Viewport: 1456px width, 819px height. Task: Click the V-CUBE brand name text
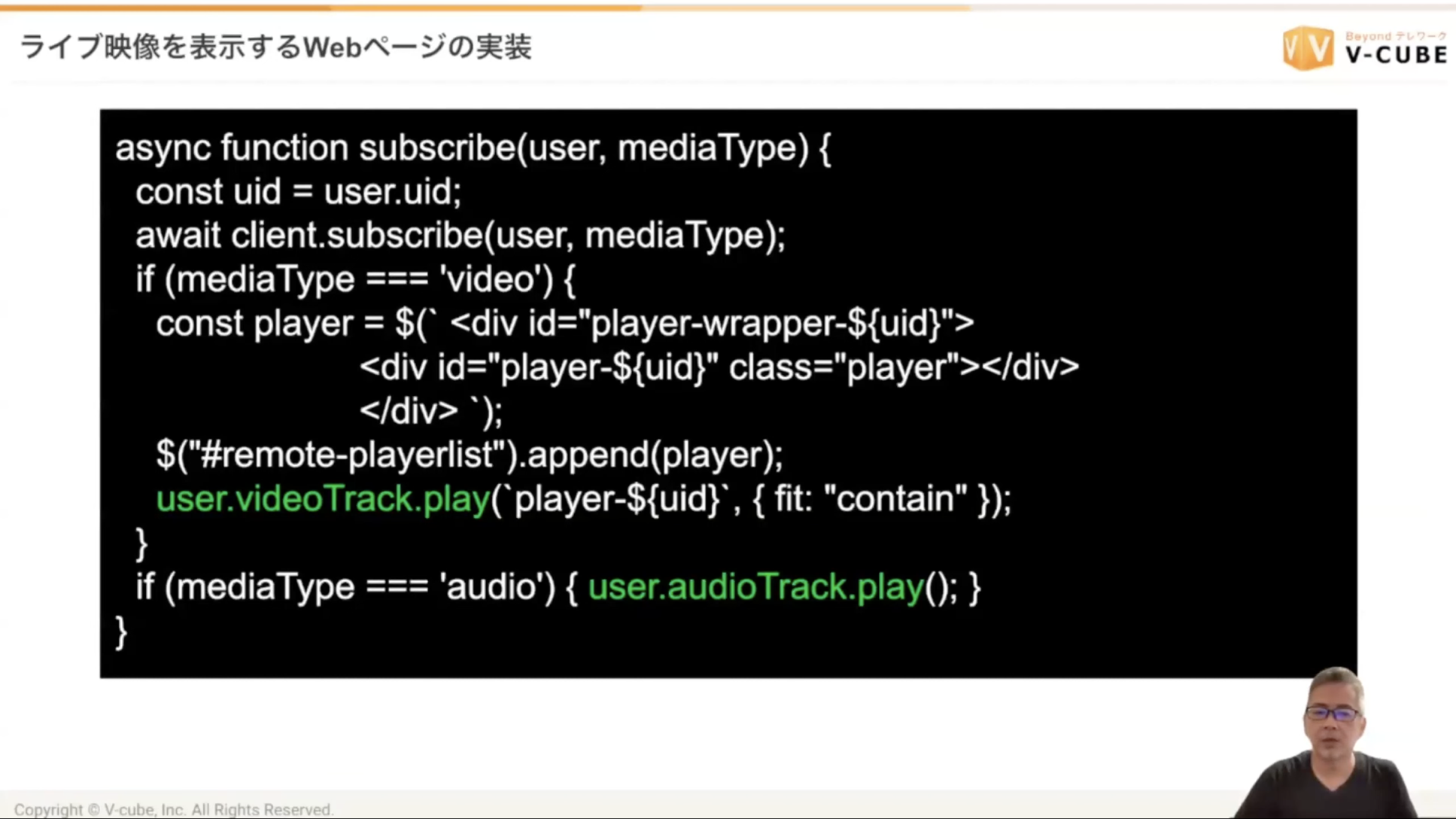tap(1396, 55)
